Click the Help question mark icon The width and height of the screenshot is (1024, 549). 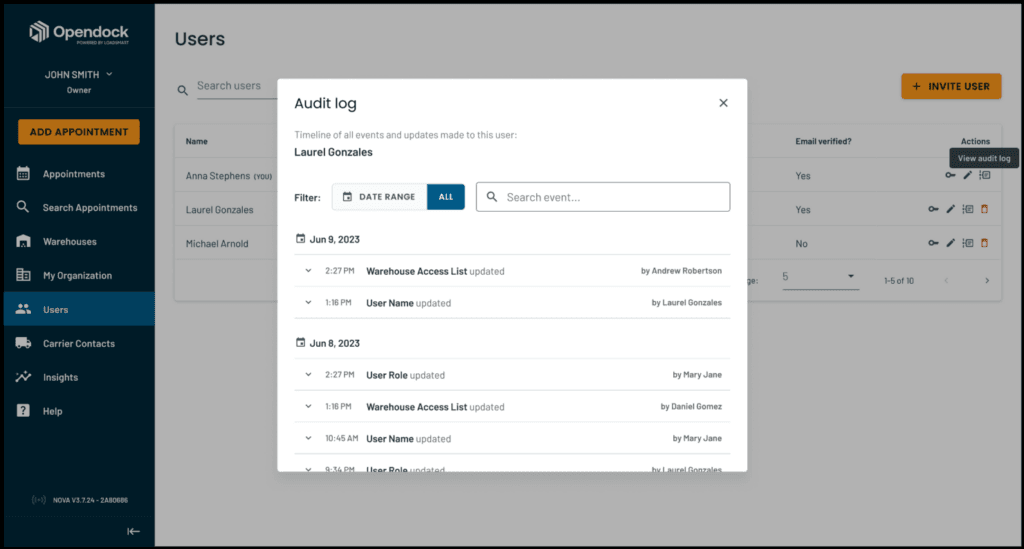(24, 411)
